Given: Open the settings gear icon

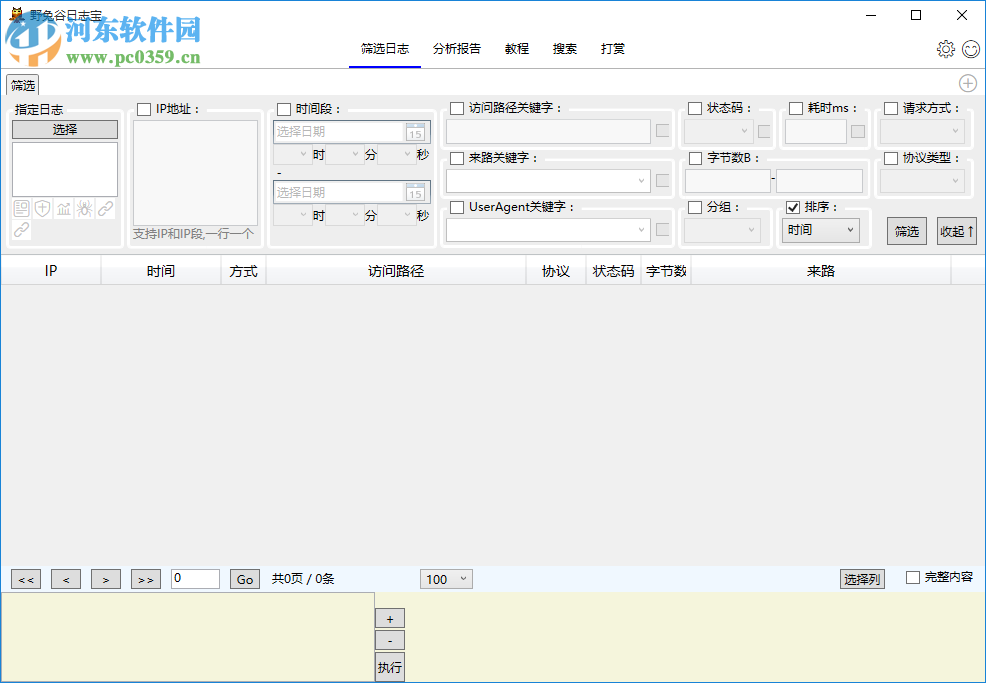Looking at the screenshot, I should click(946, 48).
